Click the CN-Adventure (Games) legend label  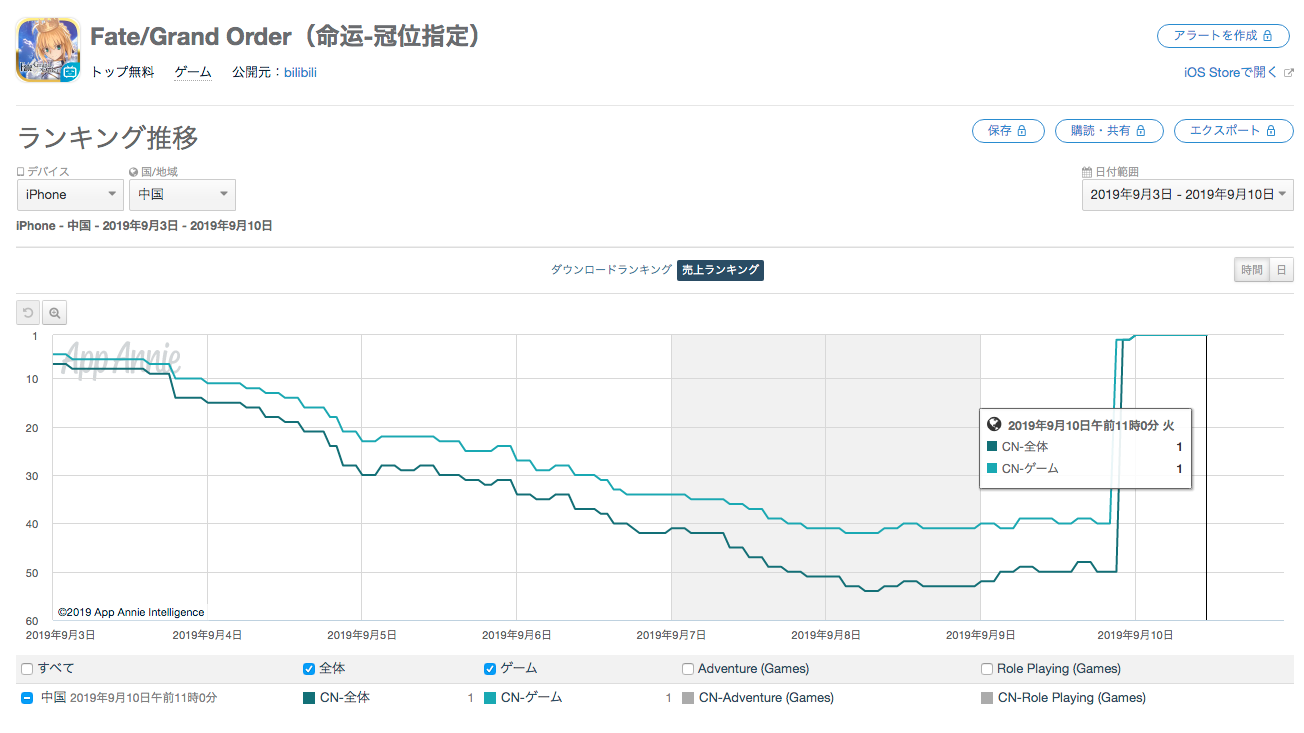coord(766,698)
